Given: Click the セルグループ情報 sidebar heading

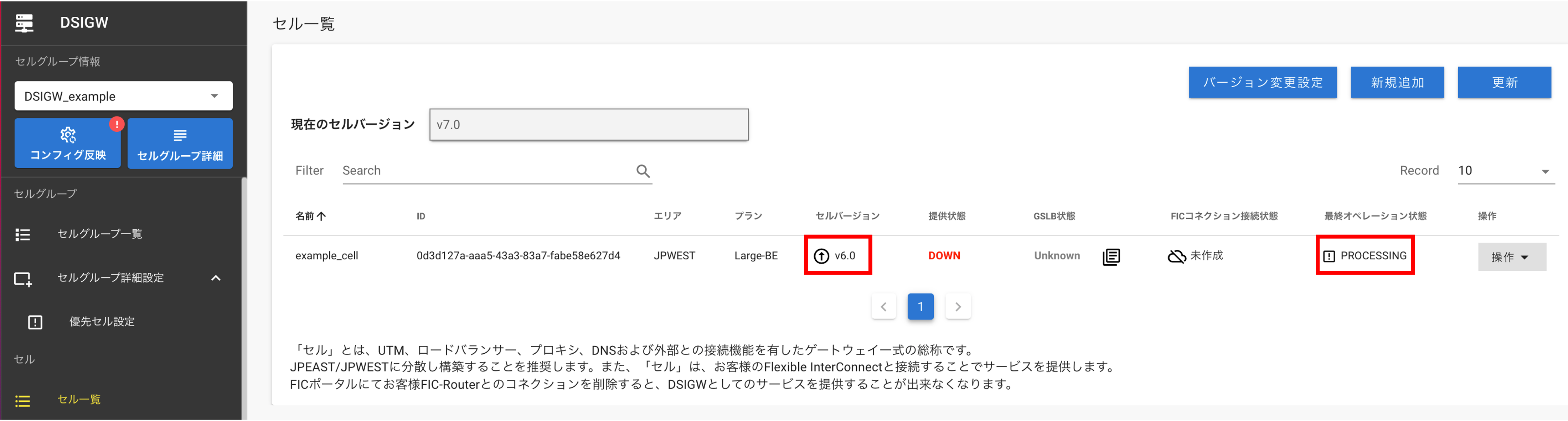Looking at the screenshot, I should point(58,62).
